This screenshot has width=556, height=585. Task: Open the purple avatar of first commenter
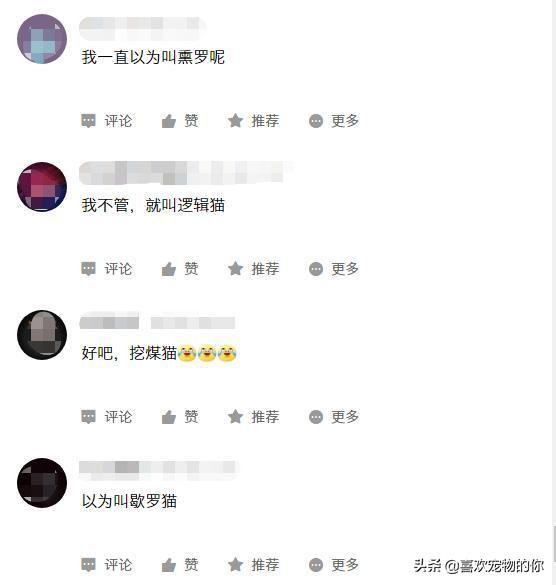[42, 39]
